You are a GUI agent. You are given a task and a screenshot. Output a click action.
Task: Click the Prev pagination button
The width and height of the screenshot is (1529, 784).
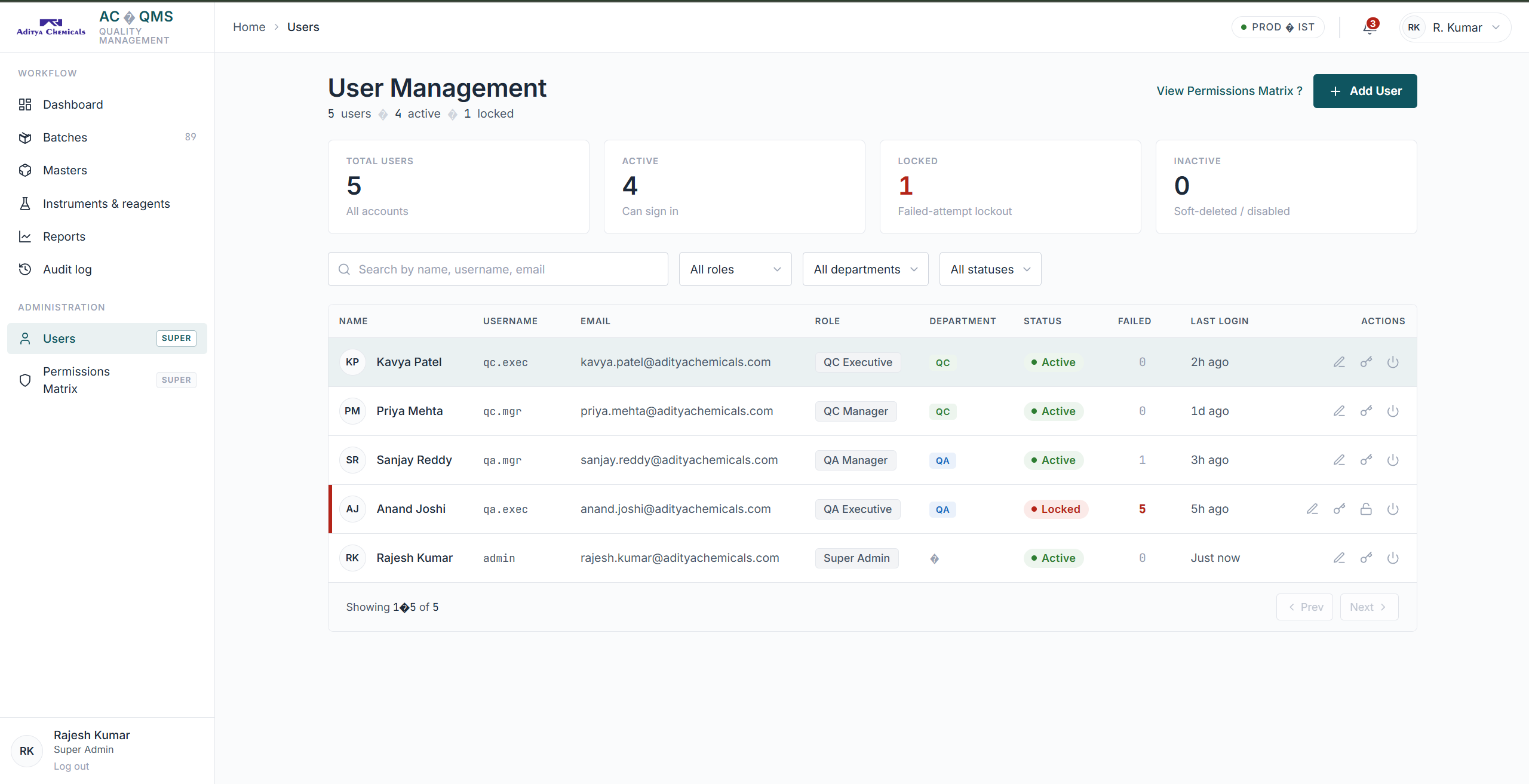click(x=1304, y=607)
